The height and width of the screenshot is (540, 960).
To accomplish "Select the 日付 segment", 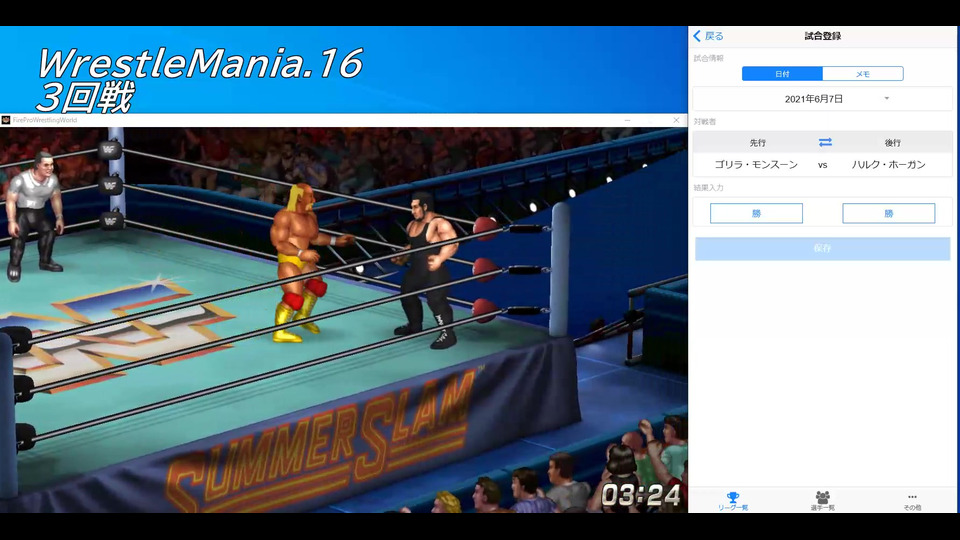I will (x=782, y=74).
